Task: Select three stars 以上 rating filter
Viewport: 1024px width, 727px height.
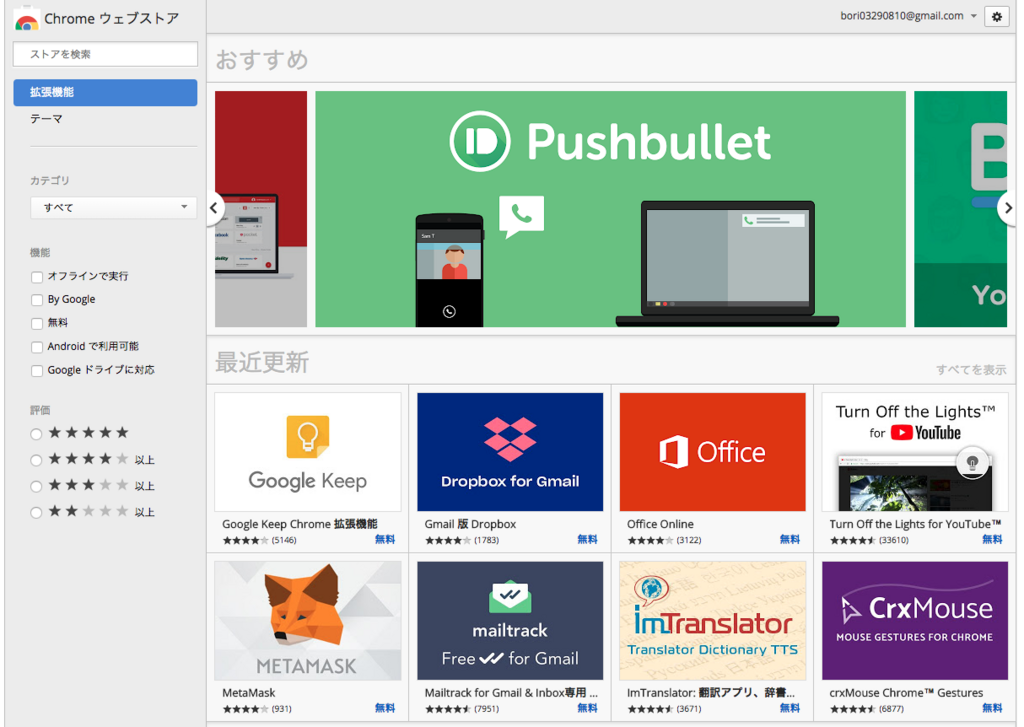Action: point(37,486)
